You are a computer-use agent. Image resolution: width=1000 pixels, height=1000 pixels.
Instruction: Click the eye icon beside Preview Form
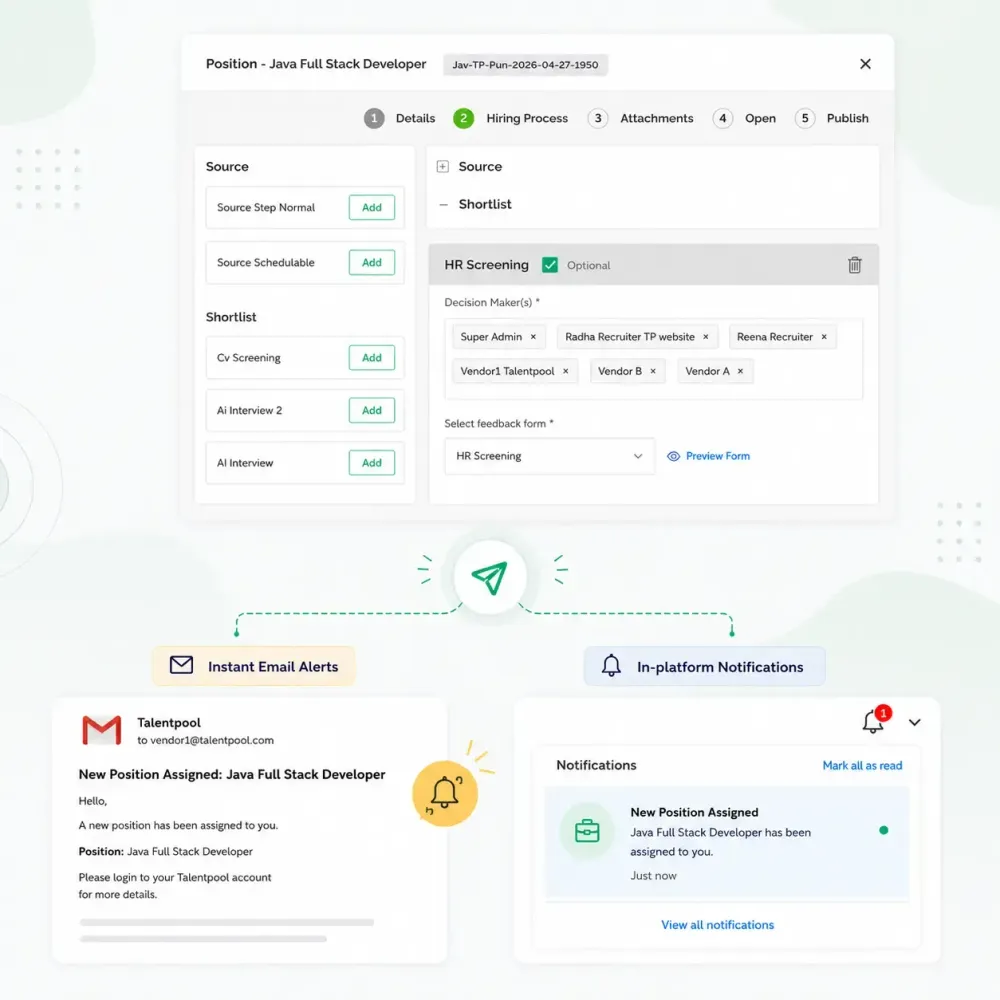[x=673, y=456]
